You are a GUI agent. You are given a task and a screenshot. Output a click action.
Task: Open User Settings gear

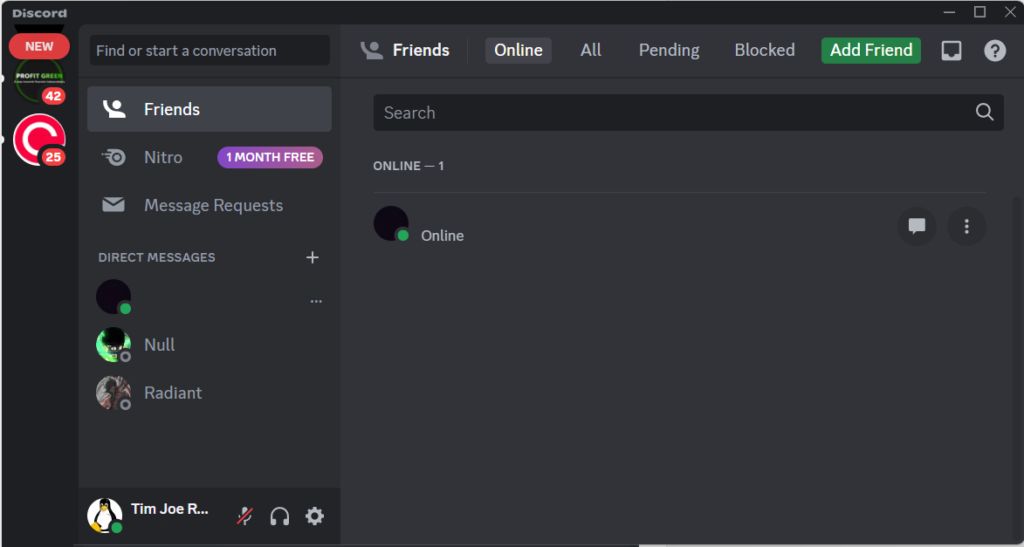tap(314, 516)
